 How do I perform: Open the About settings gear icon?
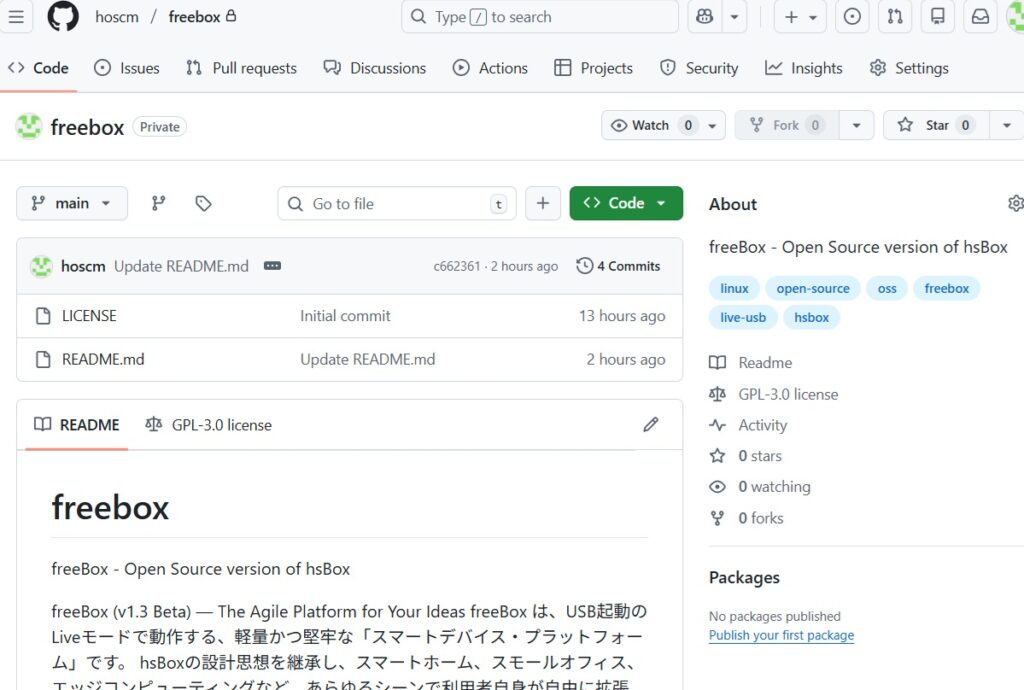[x=1015, y=202]
